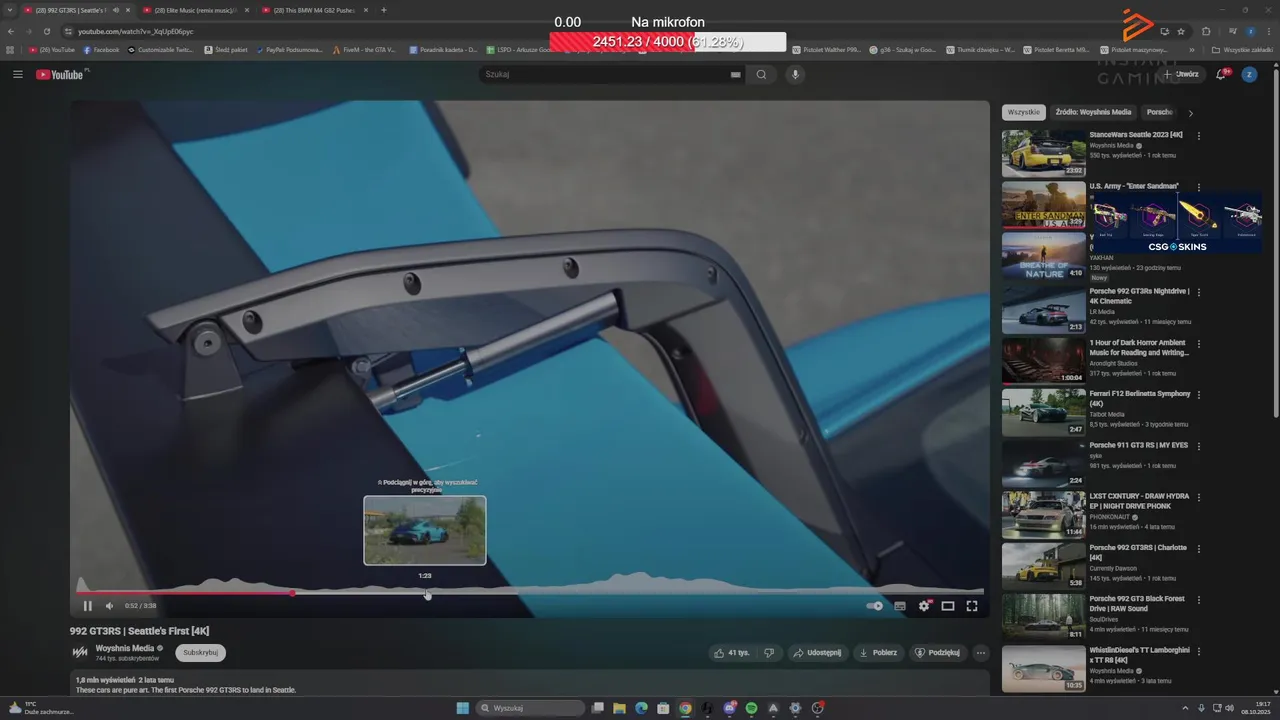1280x720 pixels.
Task: Bookmark this page with the star
Action: pos(1181,31)
